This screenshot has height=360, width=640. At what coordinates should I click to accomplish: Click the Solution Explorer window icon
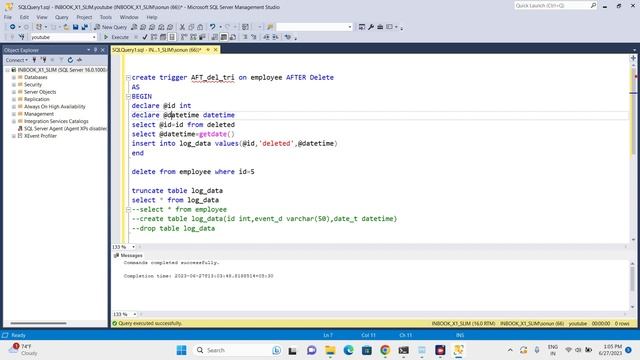point(362,27)
